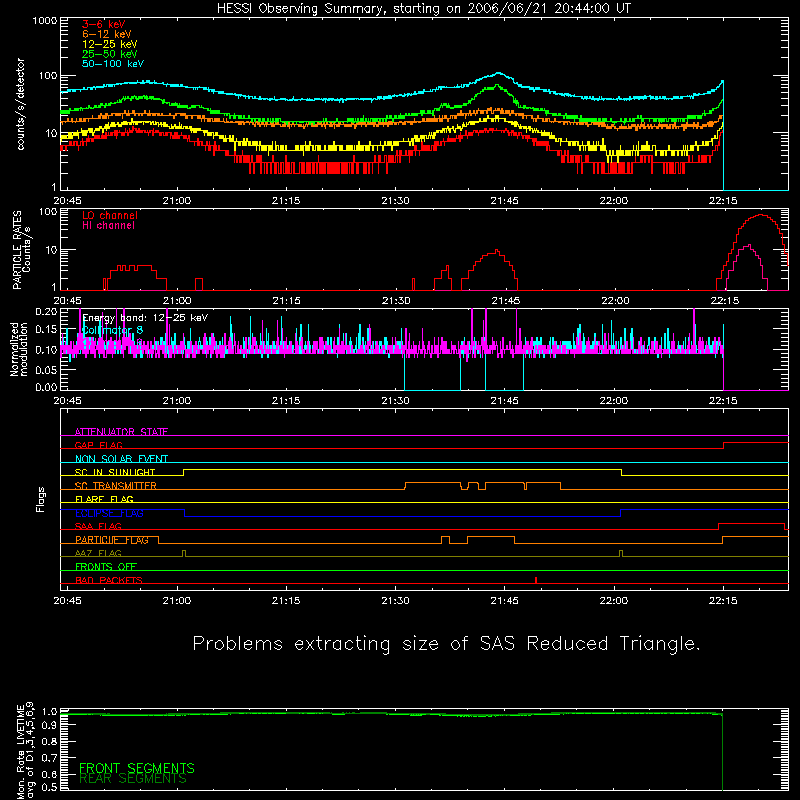The height and width of the screenshot is (800, 800).
Task: Select the red 3-6 keV legend entry
Action: (103, 24)
